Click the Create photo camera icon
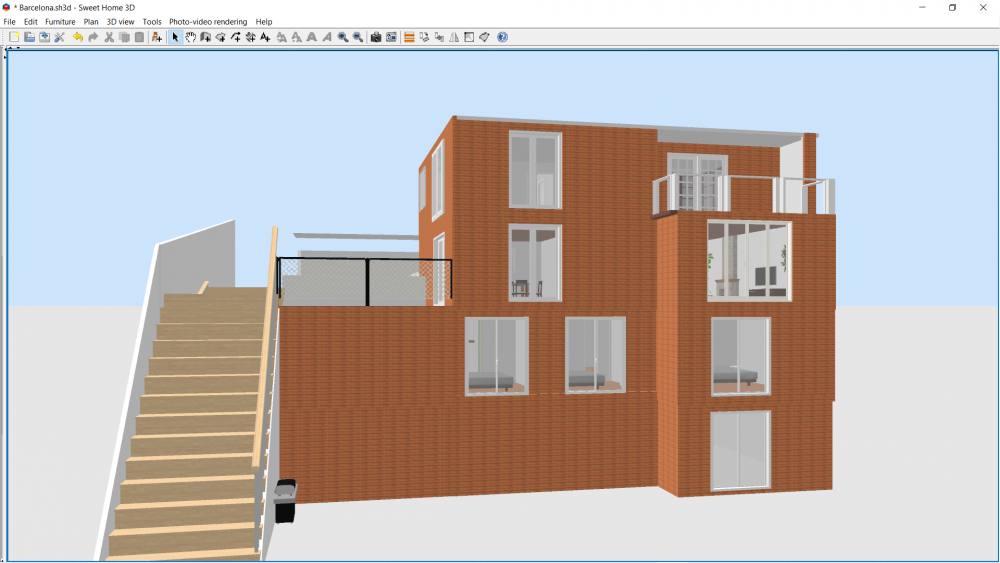This screenshot has width=1000, height=563. tap(376, 37)
